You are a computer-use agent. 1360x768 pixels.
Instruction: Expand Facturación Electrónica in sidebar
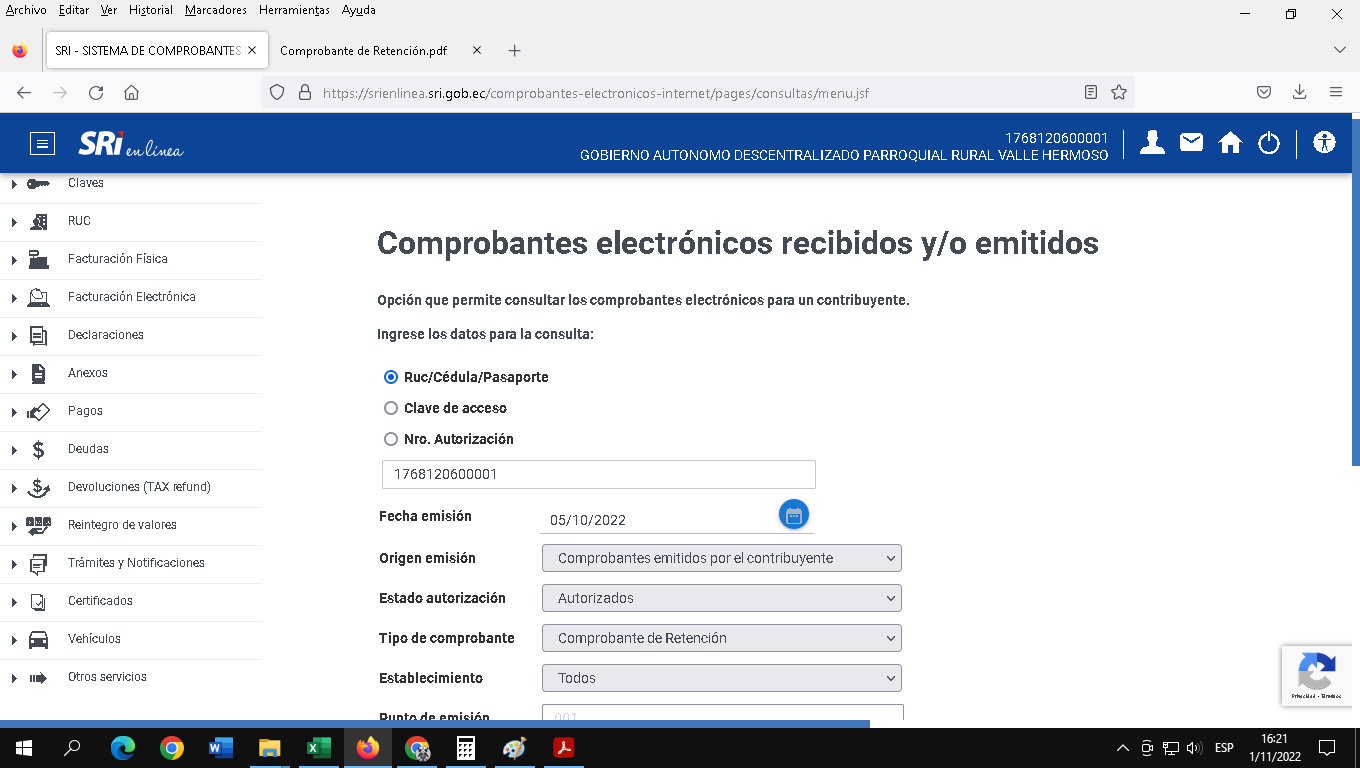coord(131,297)
